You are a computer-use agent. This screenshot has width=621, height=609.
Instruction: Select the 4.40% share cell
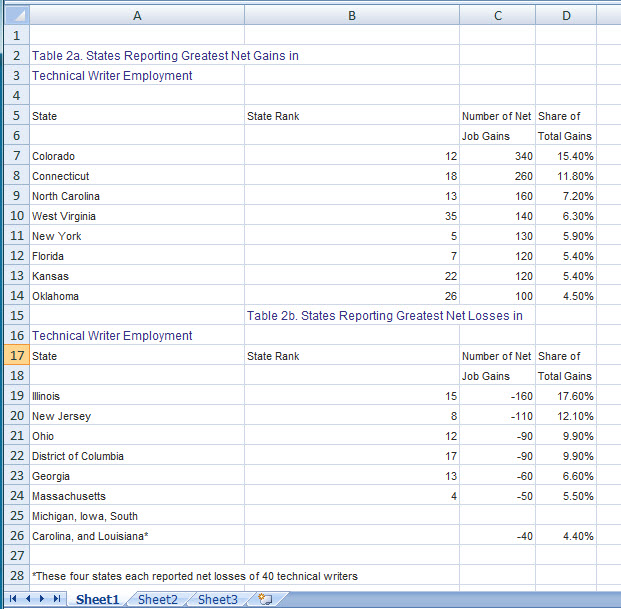click(566, 535)
